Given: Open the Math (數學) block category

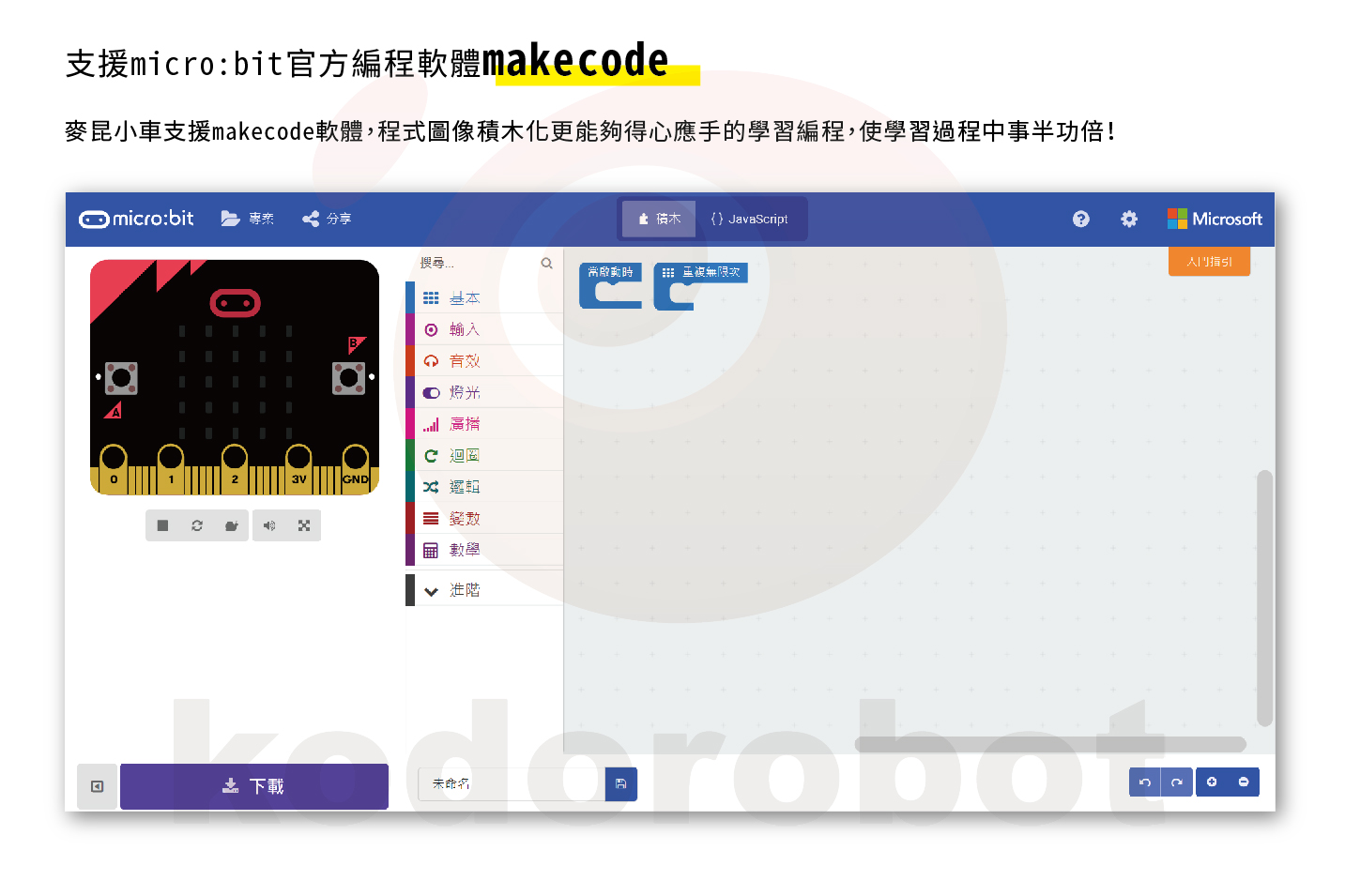Looking at the screenshot, I should [484, 550].
